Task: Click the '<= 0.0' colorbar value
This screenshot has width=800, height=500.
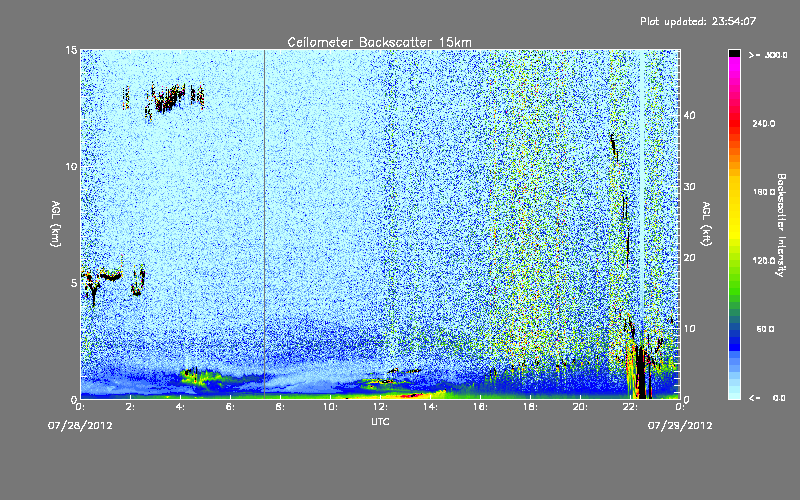Action: point(767,397)
